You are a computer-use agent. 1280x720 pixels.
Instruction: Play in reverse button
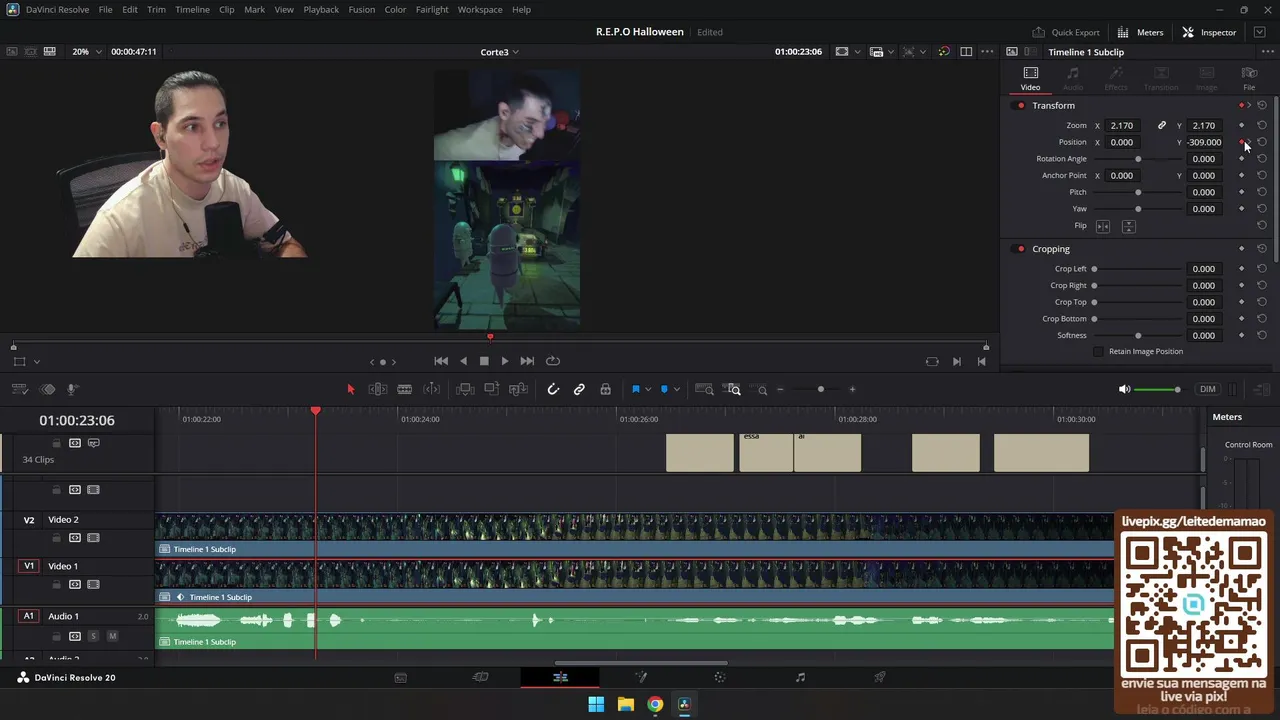pos(463,361)
